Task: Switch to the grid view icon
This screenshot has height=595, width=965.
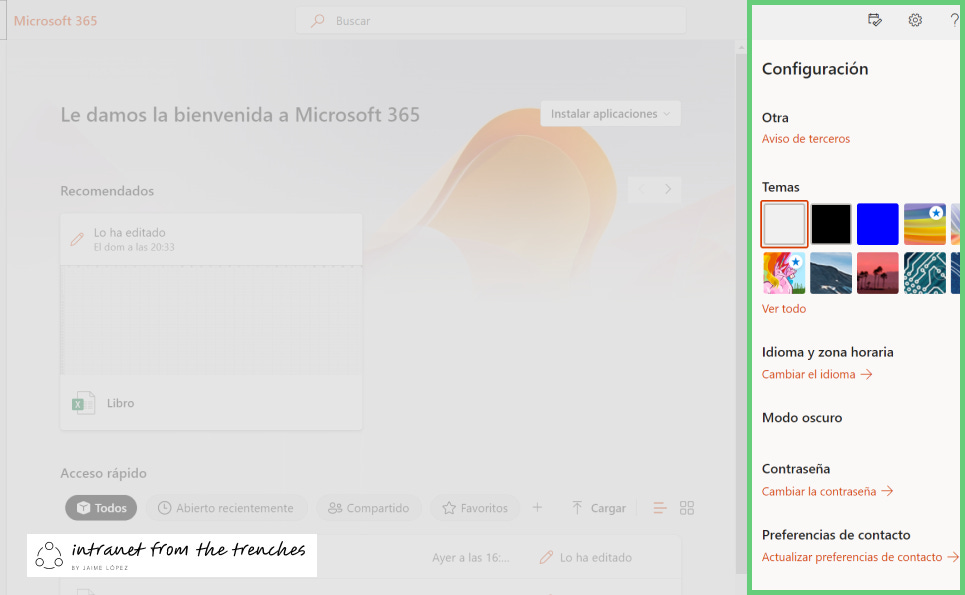Action: [687, 508]
